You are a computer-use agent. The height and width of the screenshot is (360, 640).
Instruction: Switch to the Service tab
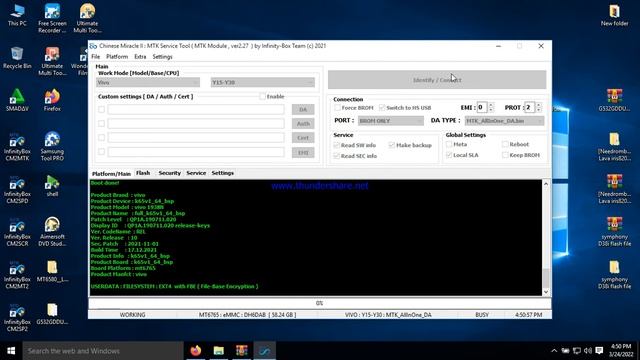coord(196,173)
